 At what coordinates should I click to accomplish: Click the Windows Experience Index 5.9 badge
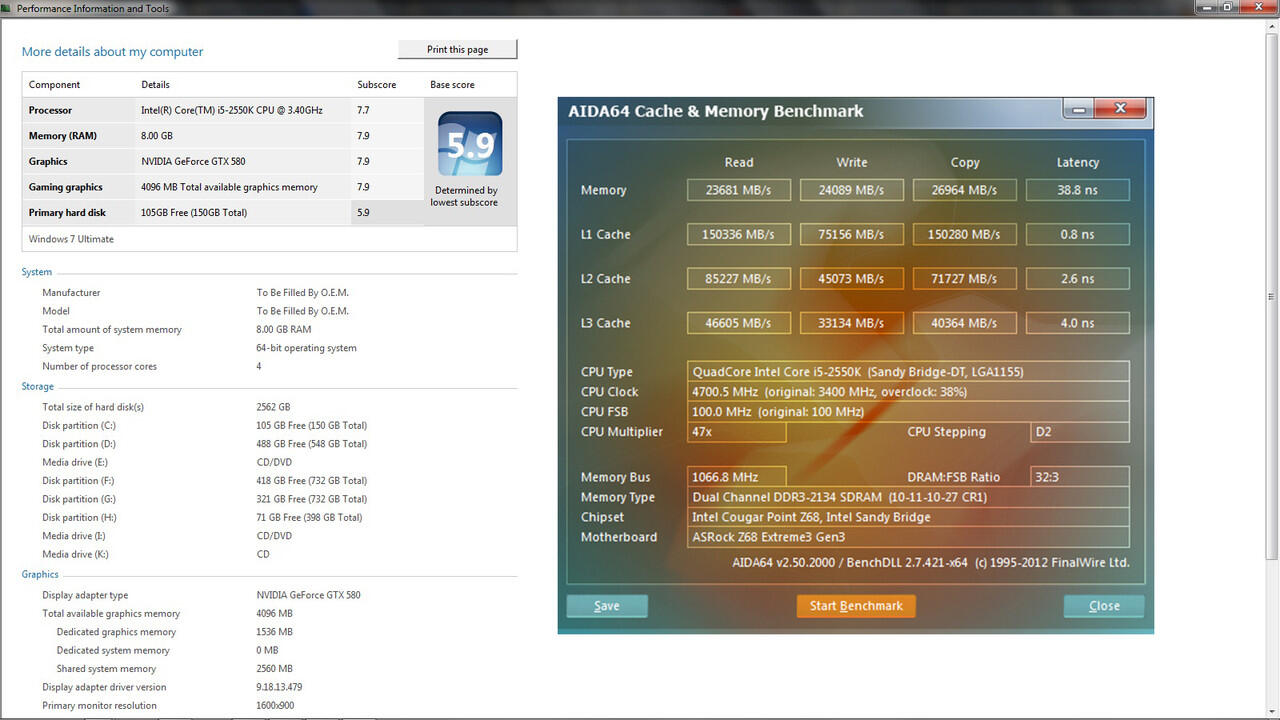[x=470, y=145]
